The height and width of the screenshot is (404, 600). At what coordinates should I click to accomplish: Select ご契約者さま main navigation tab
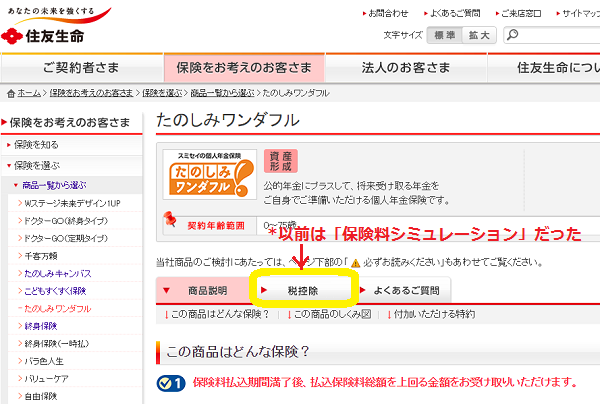(82, 68)
